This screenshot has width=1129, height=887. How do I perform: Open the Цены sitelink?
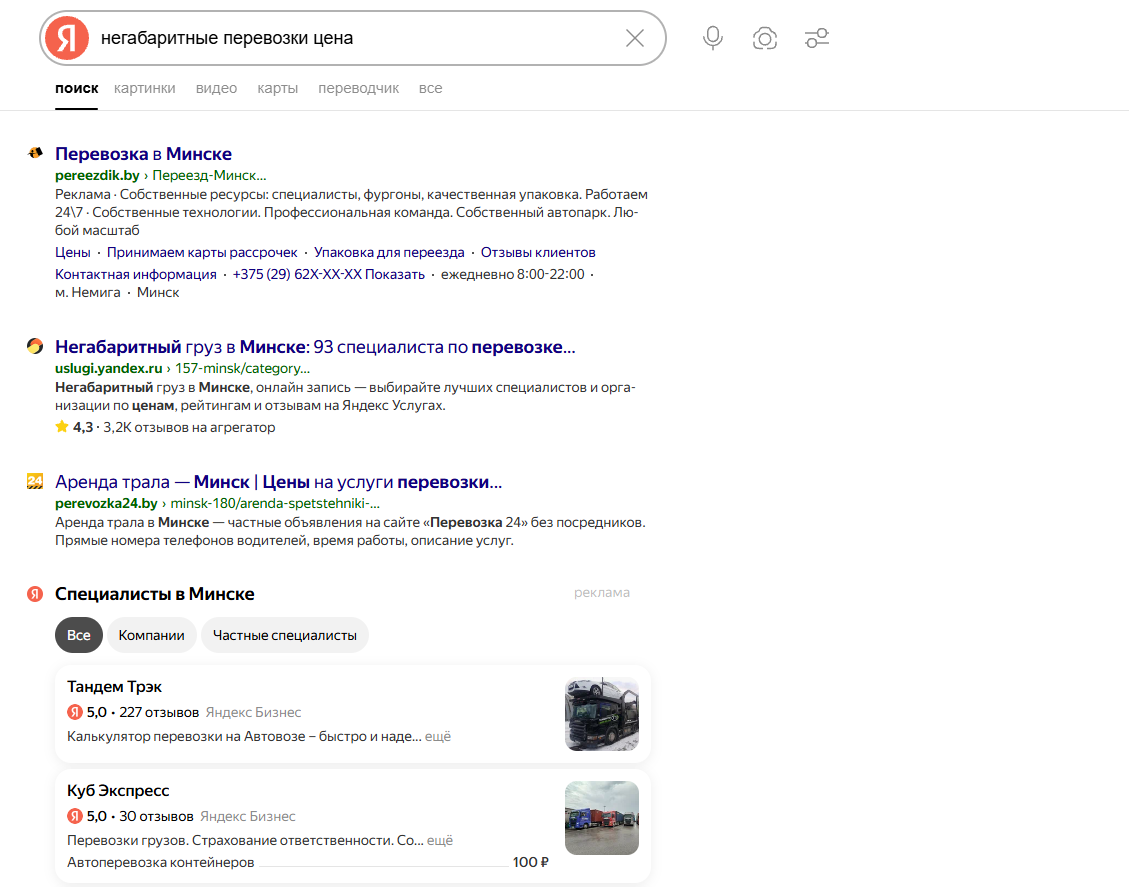(x=73, y=252)
